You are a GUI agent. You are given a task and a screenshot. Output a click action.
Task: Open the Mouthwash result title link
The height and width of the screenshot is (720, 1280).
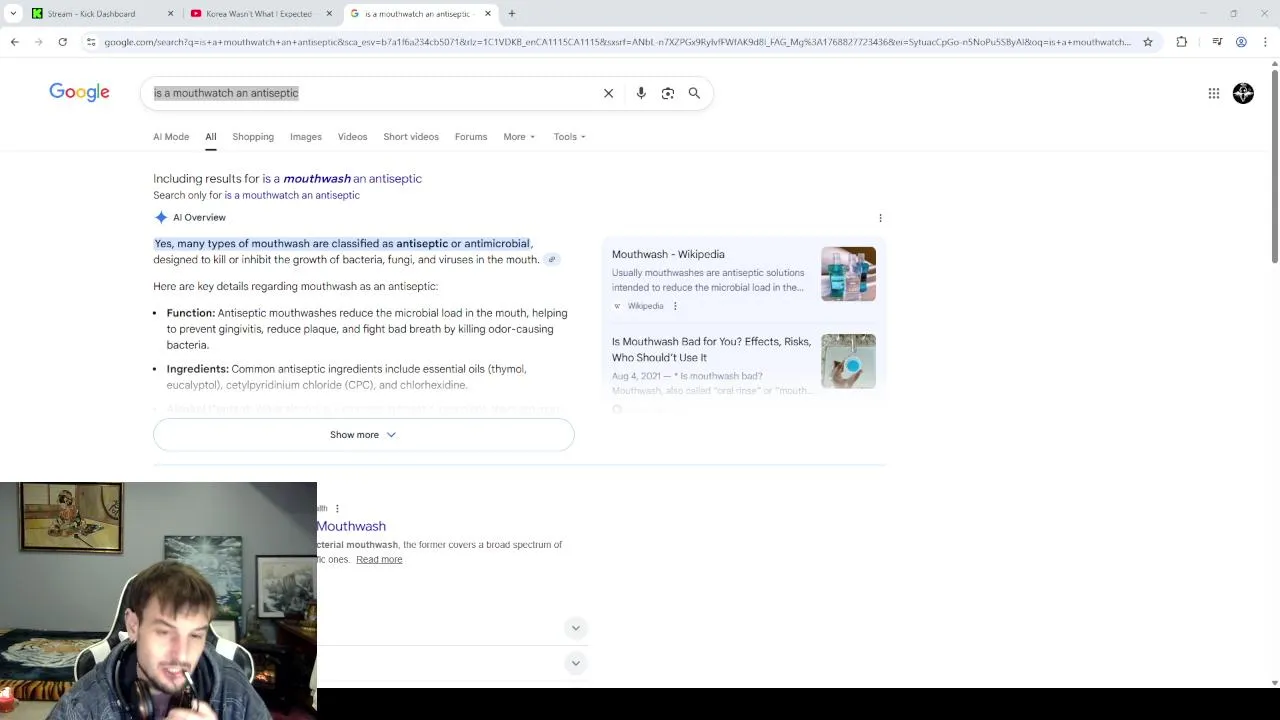pos(351,526)
